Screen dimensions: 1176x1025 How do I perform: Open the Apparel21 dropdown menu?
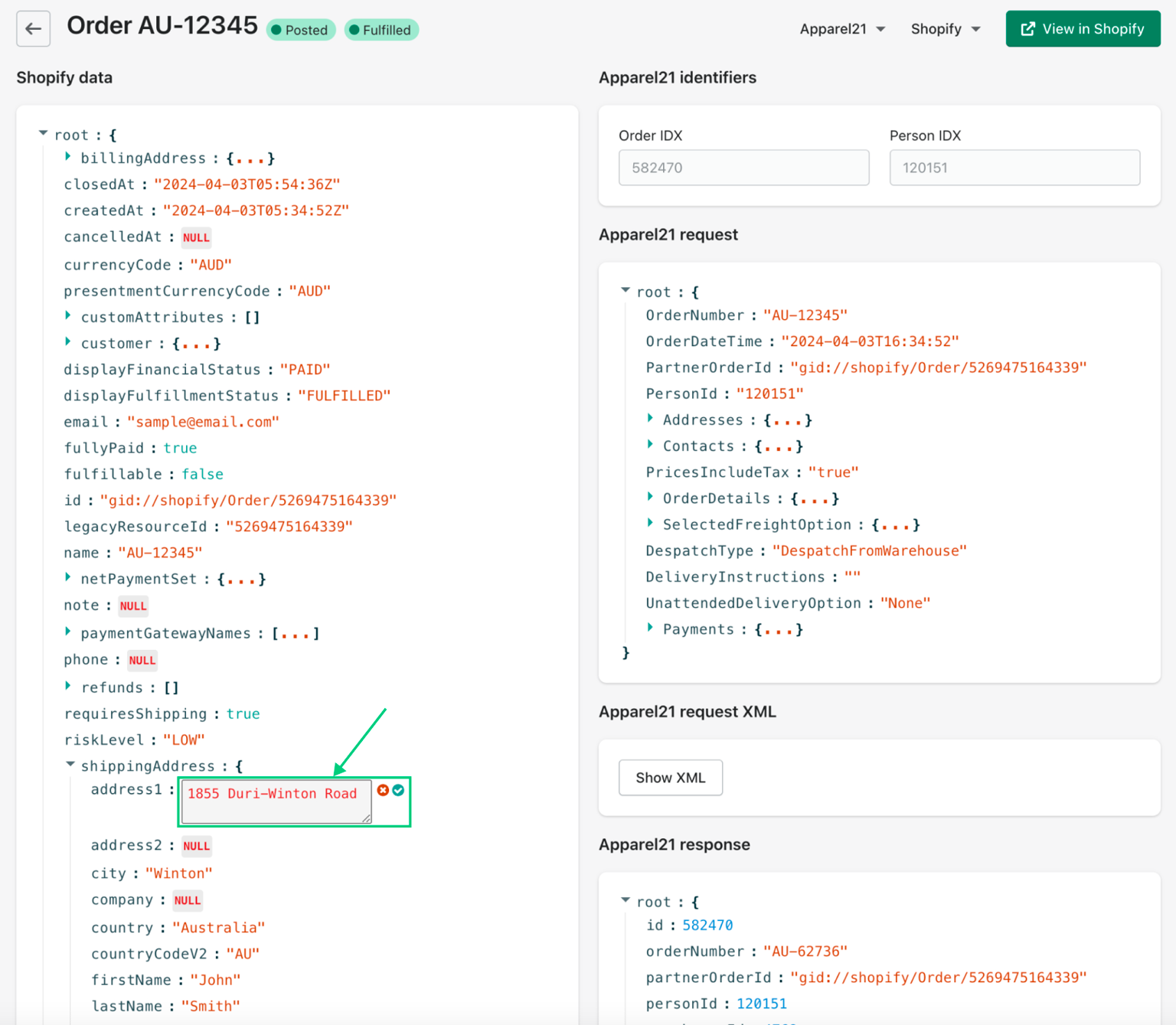tap(842, 29)
